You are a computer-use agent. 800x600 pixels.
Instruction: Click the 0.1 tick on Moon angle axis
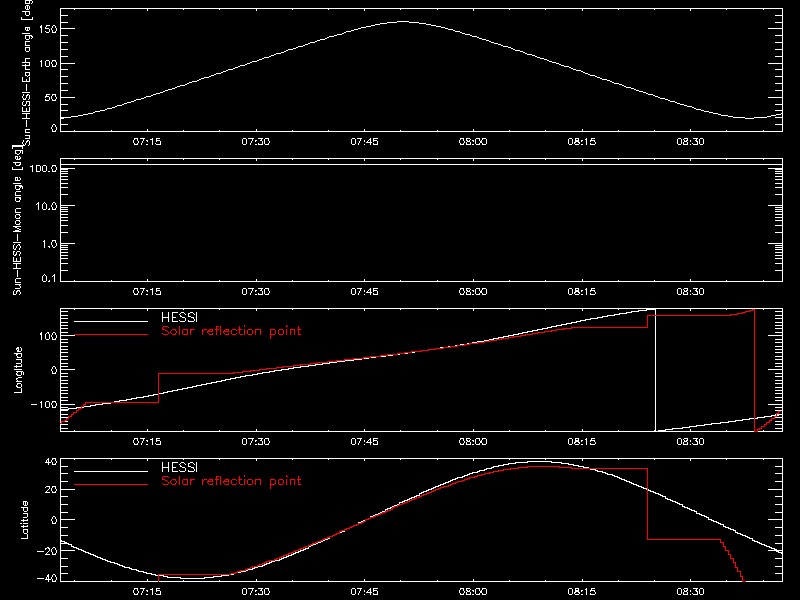49,279
